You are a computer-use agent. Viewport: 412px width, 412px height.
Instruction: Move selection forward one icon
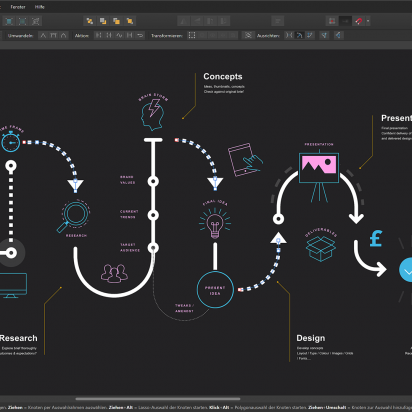116,21
